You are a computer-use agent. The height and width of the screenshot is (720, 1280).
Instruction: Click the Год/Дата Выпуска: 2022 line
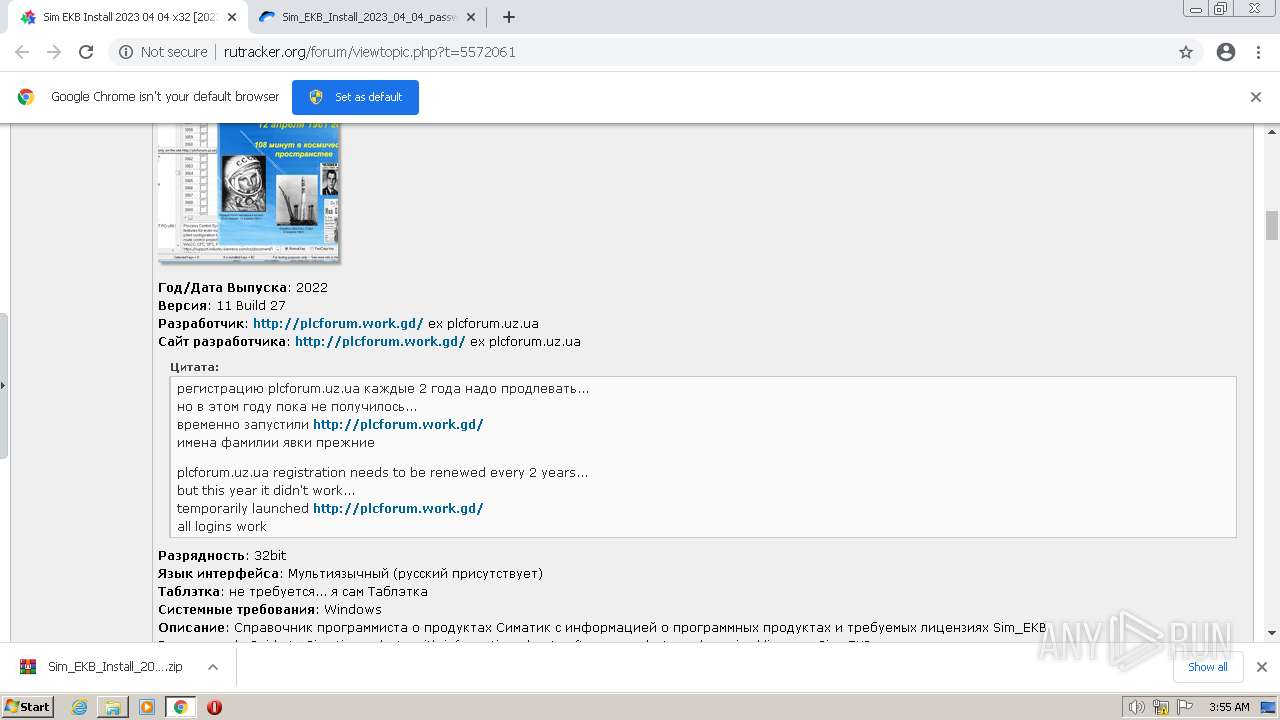tap(243, 287)
